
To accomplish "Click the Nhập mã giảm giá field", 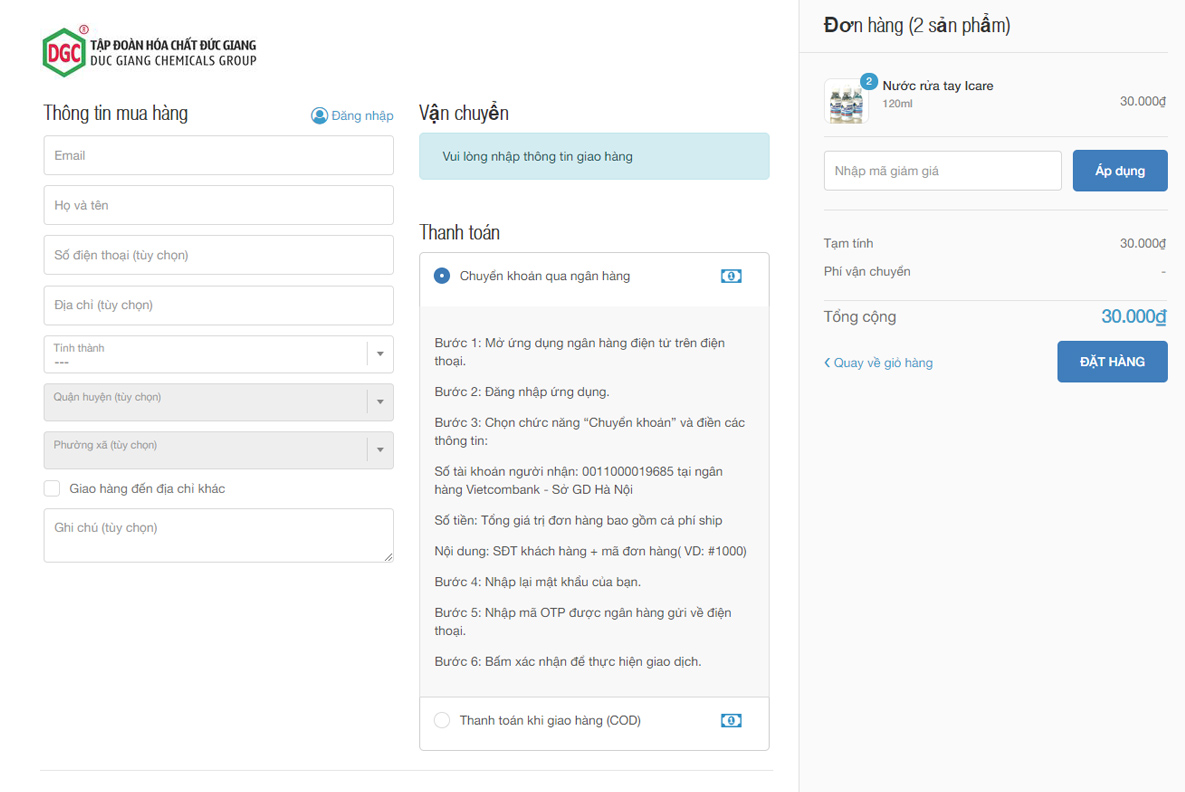I will 942,171.
